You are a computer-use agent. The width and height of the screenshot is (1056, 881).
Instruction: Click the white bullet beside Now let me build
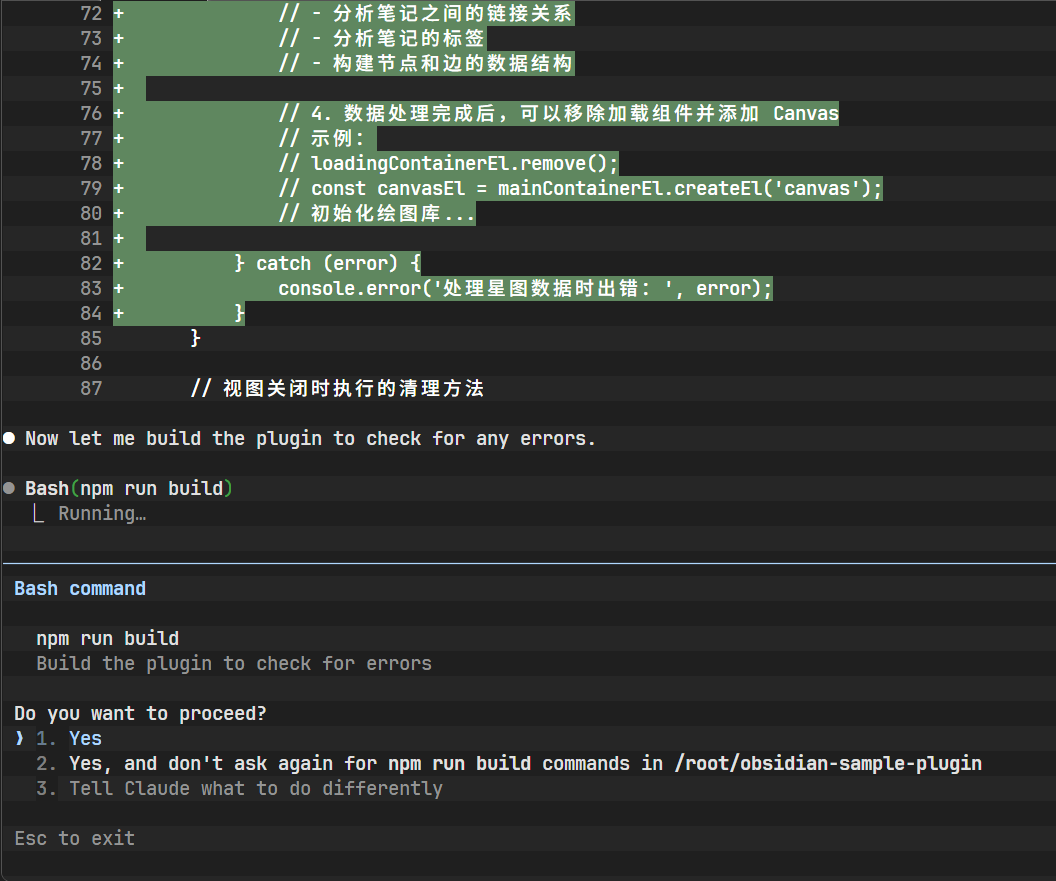pyautogui.click(x=9, y=438)
